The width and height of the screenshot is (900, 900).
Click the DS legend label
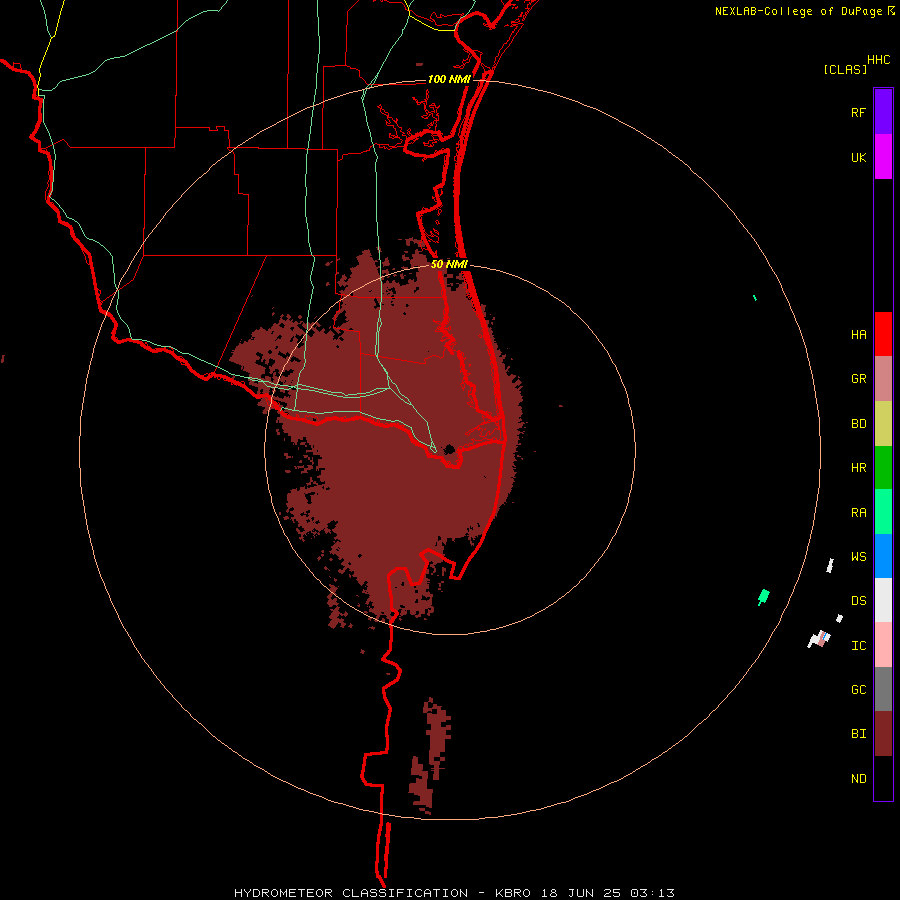click(858, 601)
